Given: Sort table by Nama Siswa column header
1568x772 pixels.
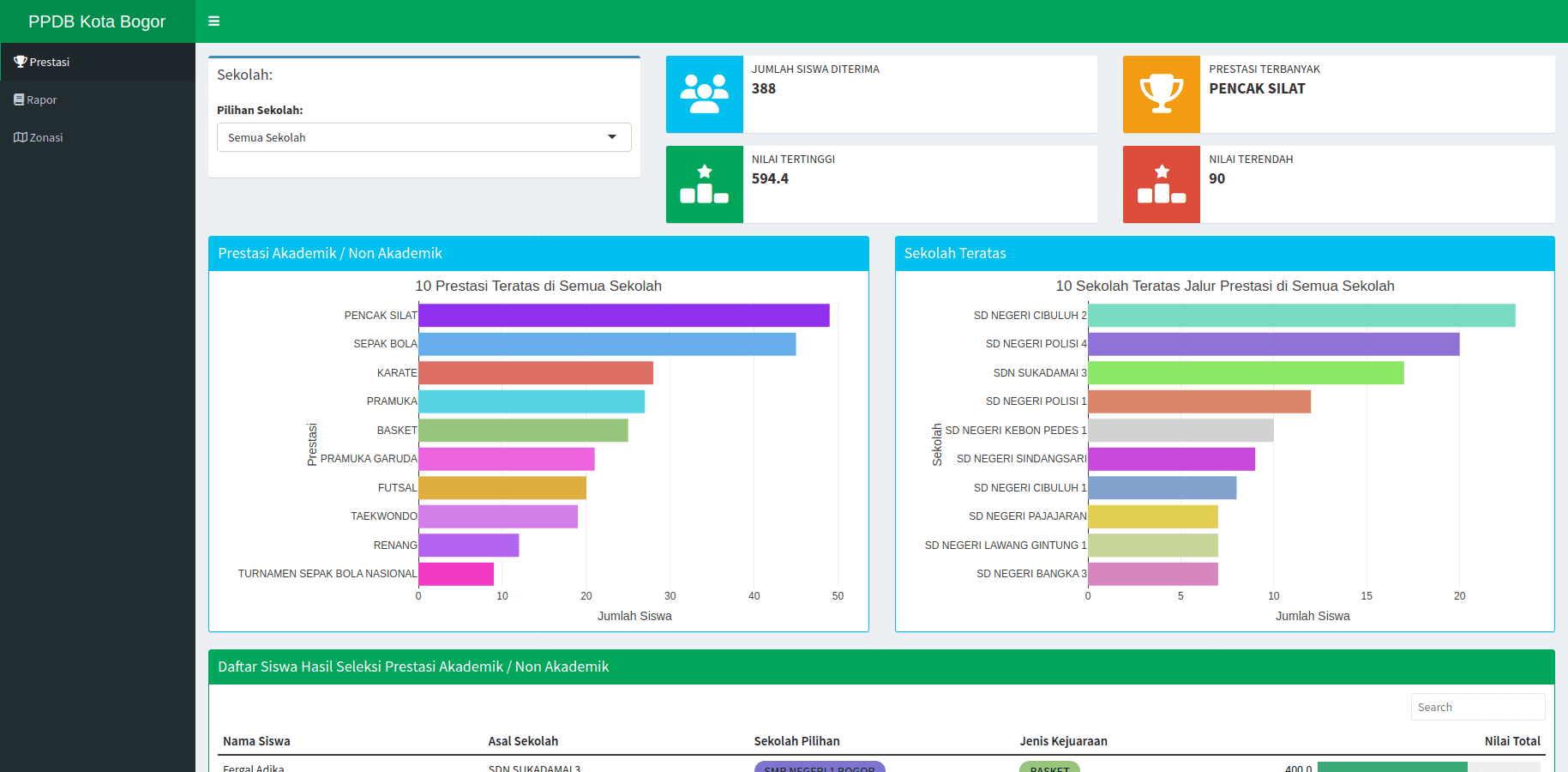Looking at the screenshot, I should [x=256, y=741].
